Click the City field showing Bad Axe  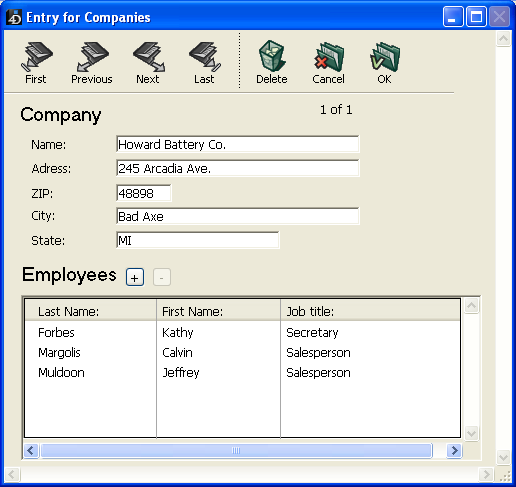pos(238,216)
